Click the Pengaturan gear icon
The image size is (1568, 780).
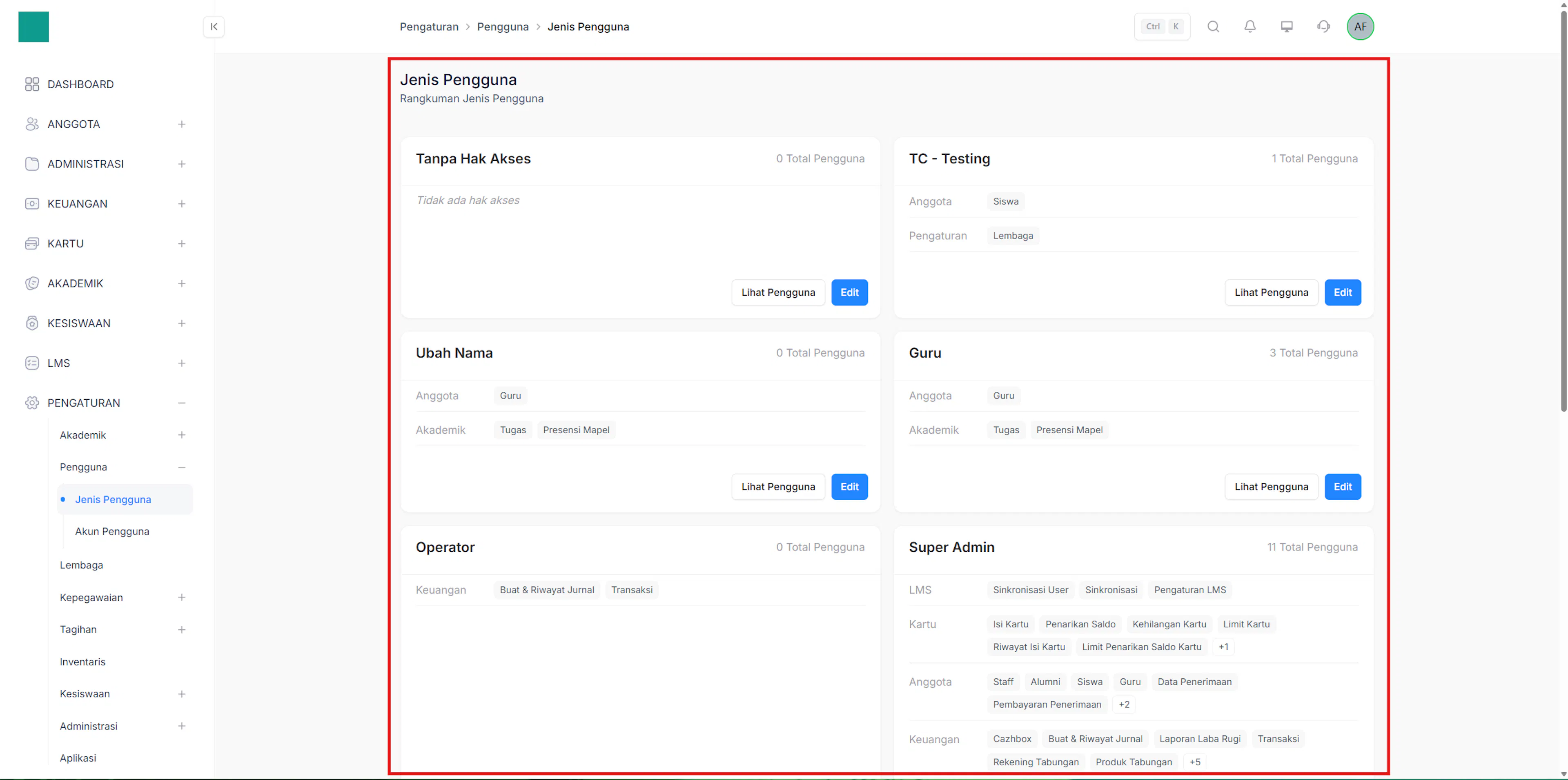[32, 403]
